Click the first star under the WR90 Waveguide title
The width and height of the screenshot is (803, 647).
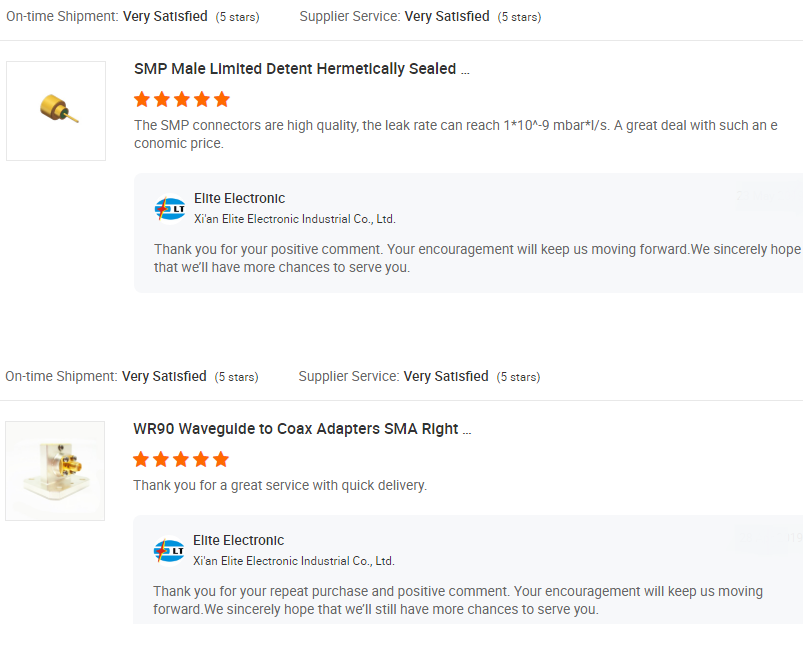pos(141,459)
